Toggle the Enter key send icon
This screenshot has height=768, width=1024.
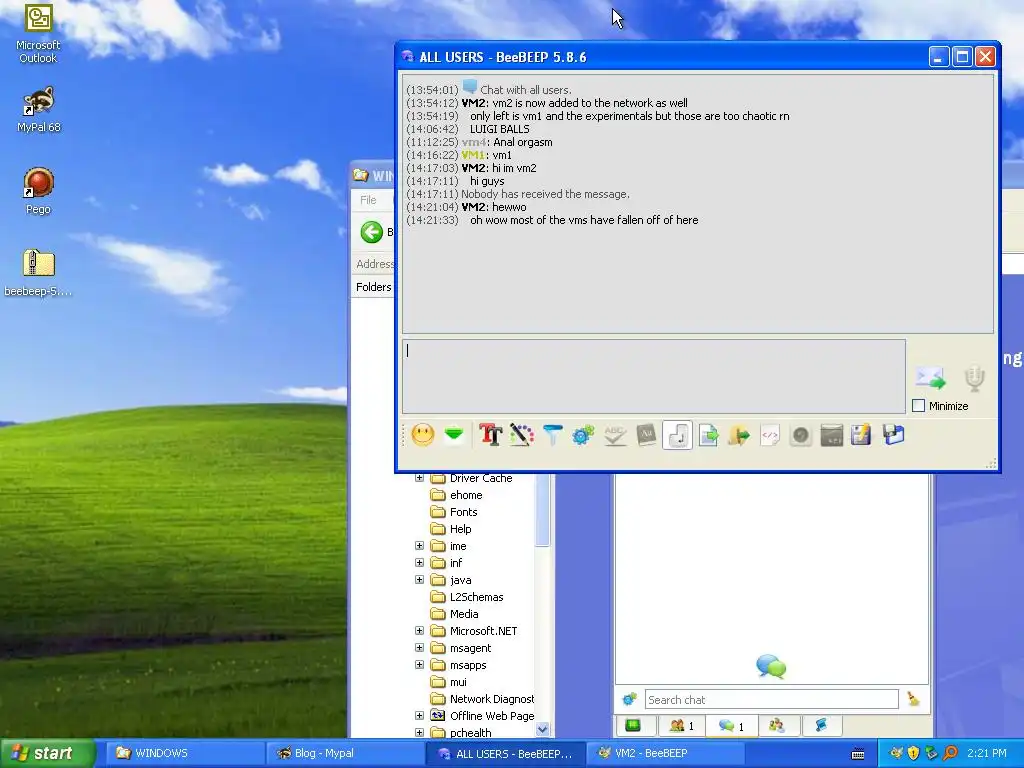tap(677, 435)
